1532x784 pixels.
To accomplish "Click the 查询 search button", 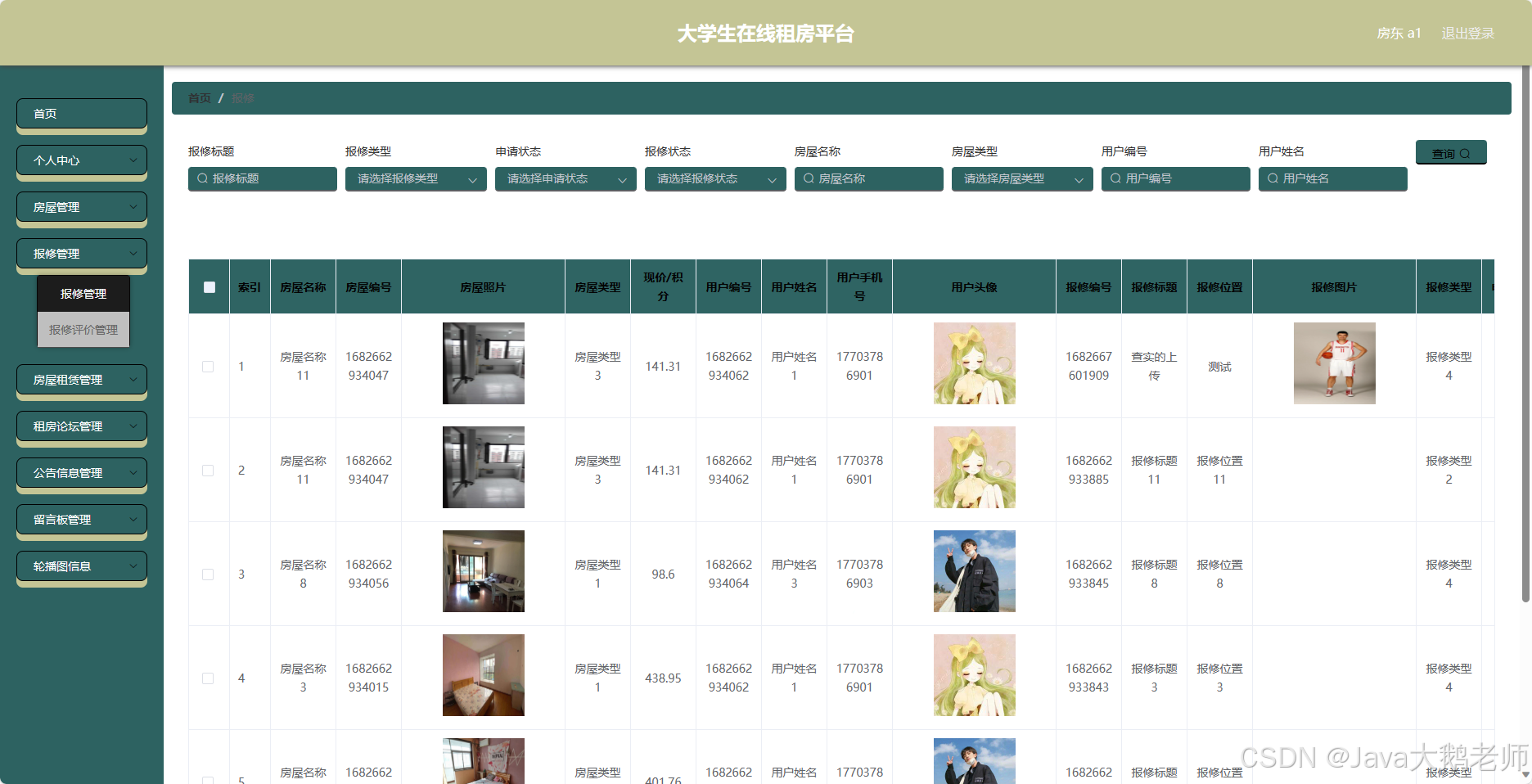I will click(1451, 153).
